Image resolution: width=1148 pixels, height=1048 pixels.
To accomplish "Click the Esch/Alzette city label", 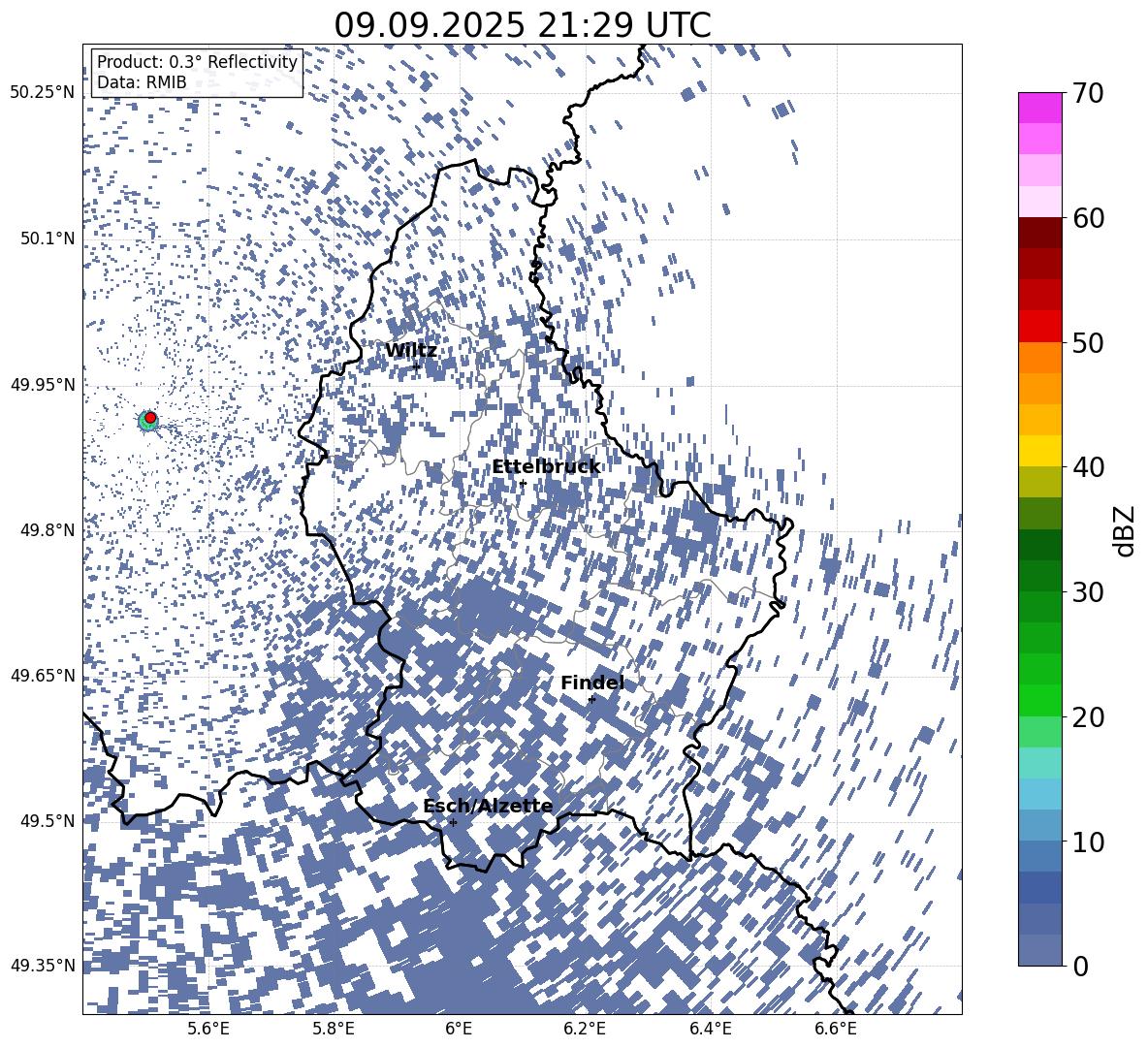I will tap(488, 806).
